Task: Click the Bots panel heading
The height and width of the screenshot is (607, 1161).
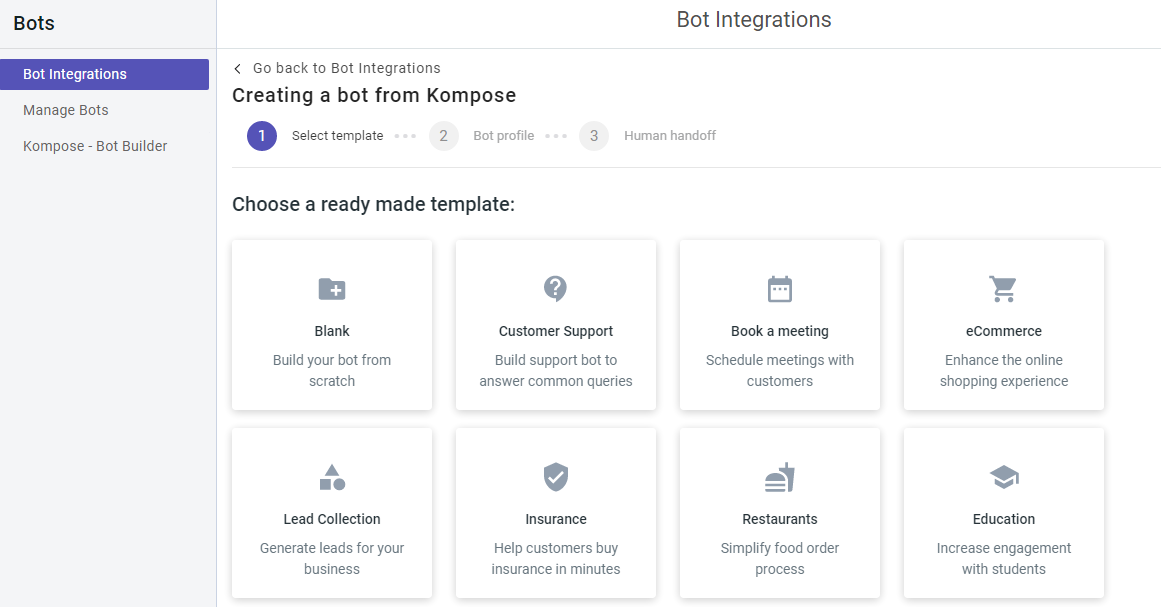Action: tap(33, 22)
